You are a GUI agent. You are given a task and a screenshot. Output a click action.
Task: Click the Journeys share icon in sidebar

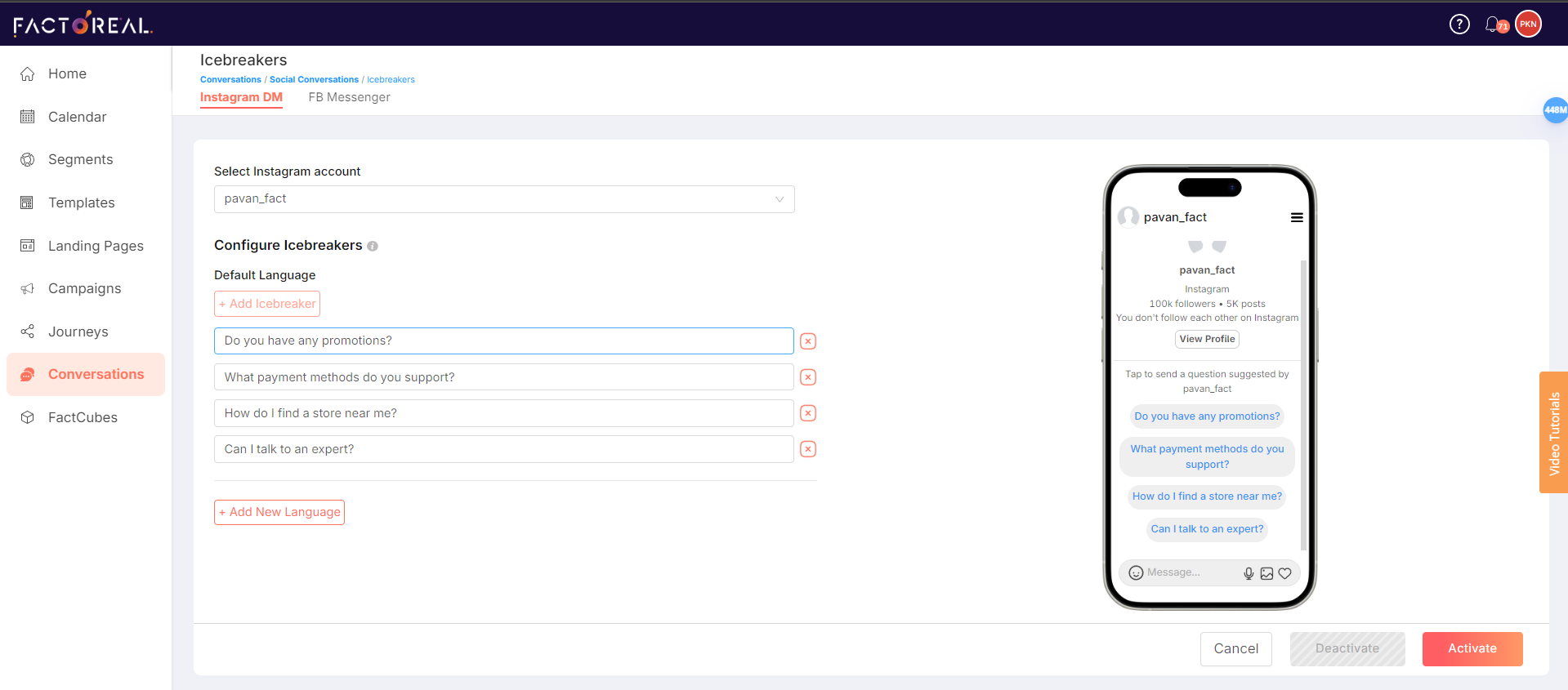click(28, 332)
